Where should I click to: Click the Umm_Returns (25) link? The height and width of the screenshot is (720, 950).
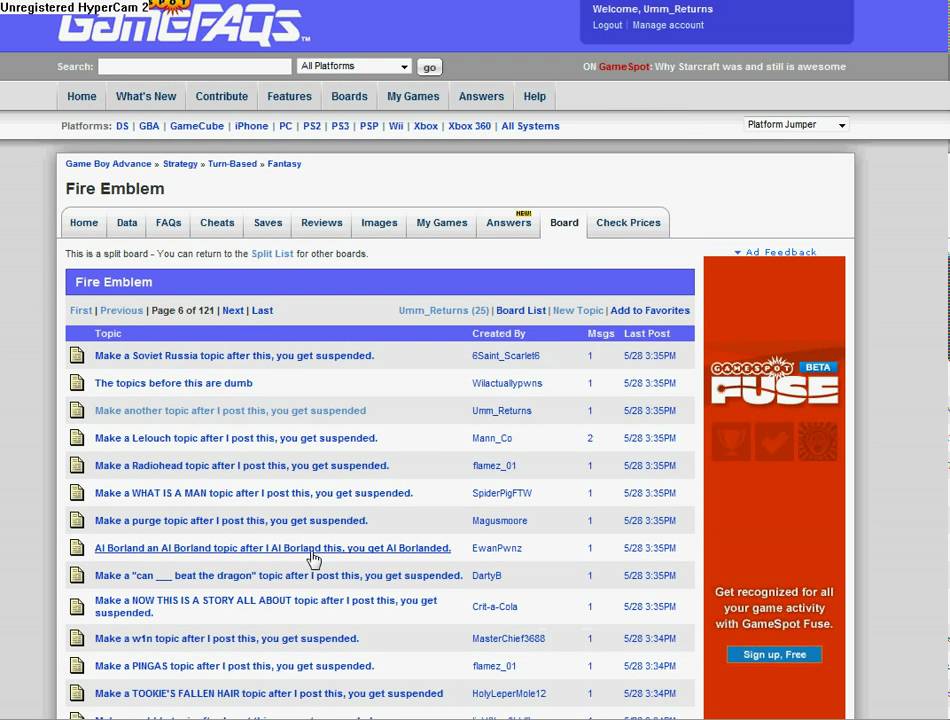coord(443,310)
